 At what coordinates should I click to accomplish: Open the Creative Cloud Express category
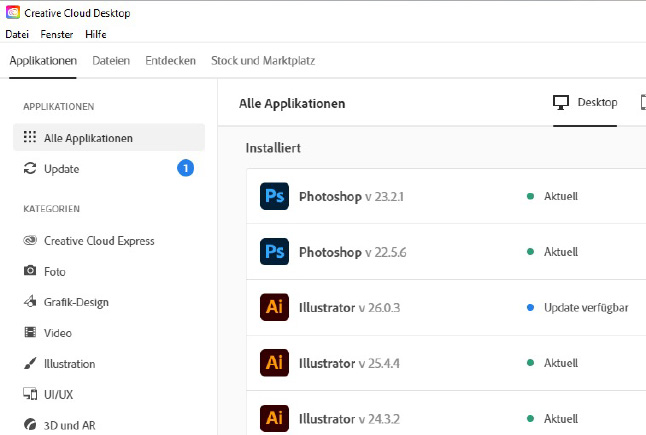coord(99,241)
